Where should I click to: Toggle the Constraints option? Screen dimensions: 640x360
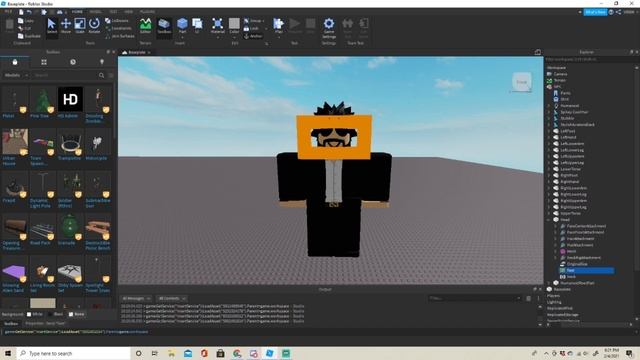click(118, 28)
